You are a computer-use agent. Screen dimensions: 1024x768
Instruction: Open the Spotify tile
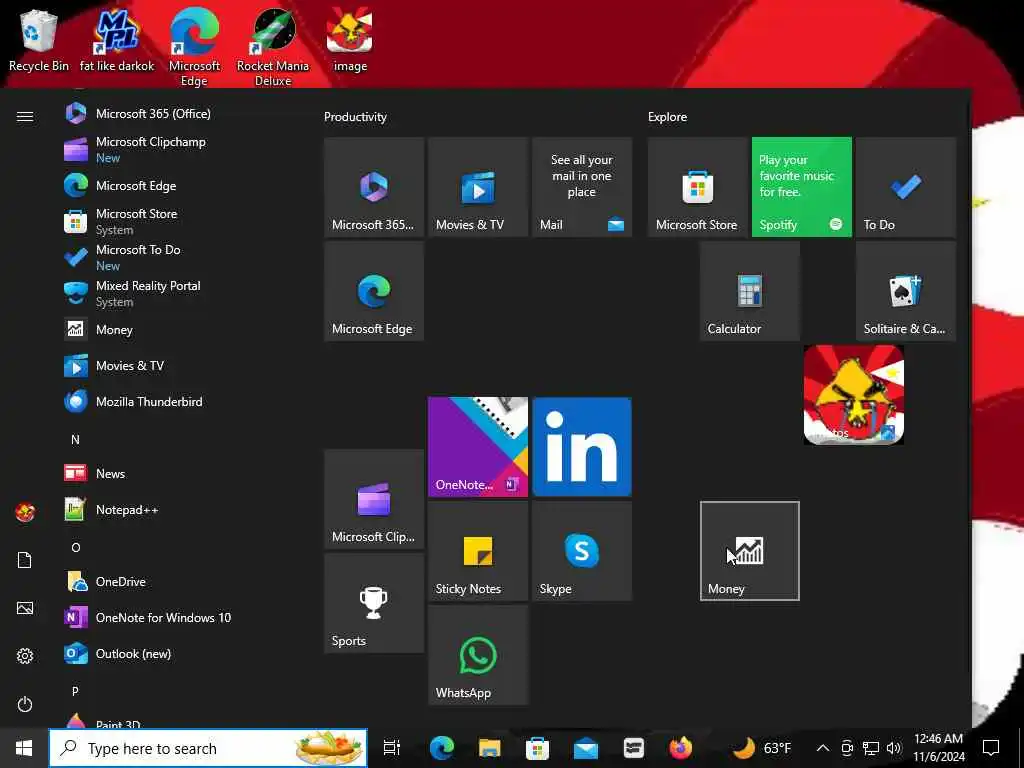click(801, 187)
